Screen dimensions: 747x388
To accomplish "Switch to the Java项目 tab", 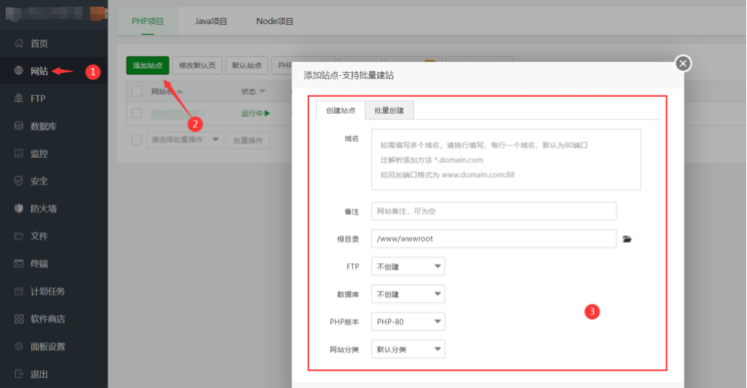I will (x=211, y=21).
